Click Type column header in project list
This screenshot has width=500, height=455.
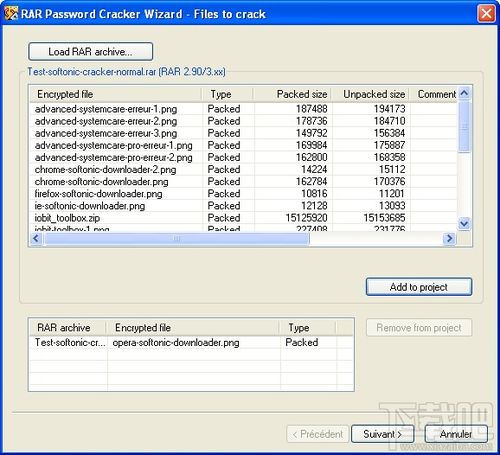[x=308, y=328]
